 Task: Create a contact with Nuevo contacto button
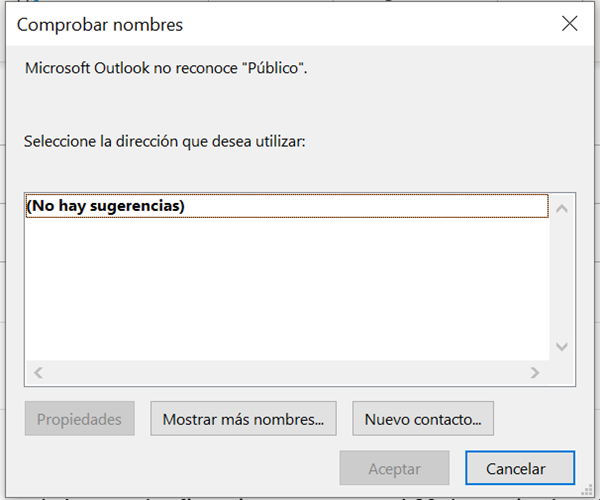(423, 419)
